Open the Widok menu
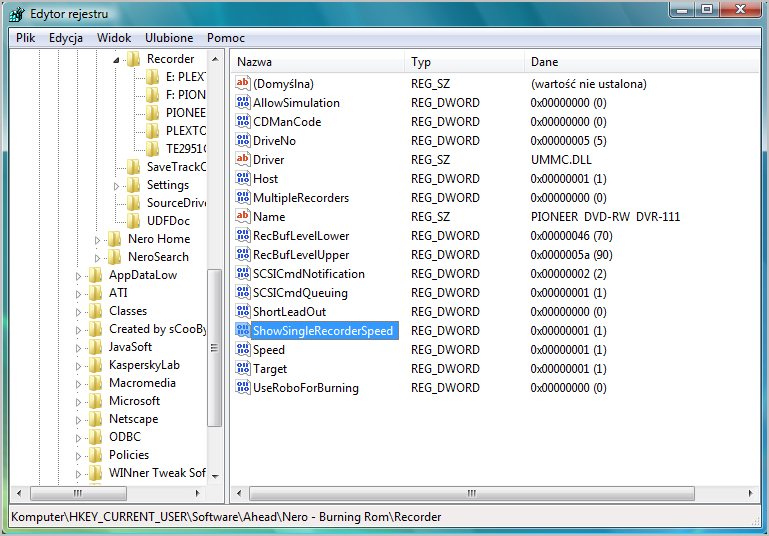 point(114,38)
